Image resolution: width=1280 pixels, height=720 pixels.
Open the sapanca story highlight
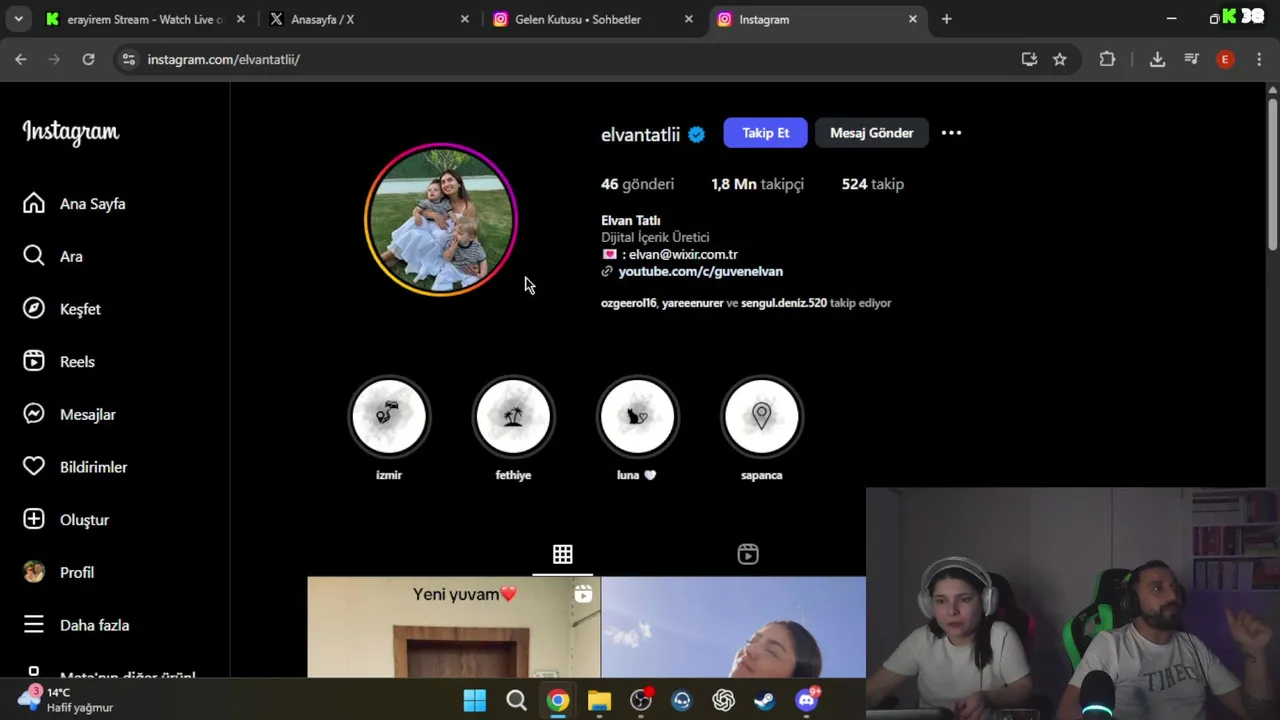[x=761, y=416]
